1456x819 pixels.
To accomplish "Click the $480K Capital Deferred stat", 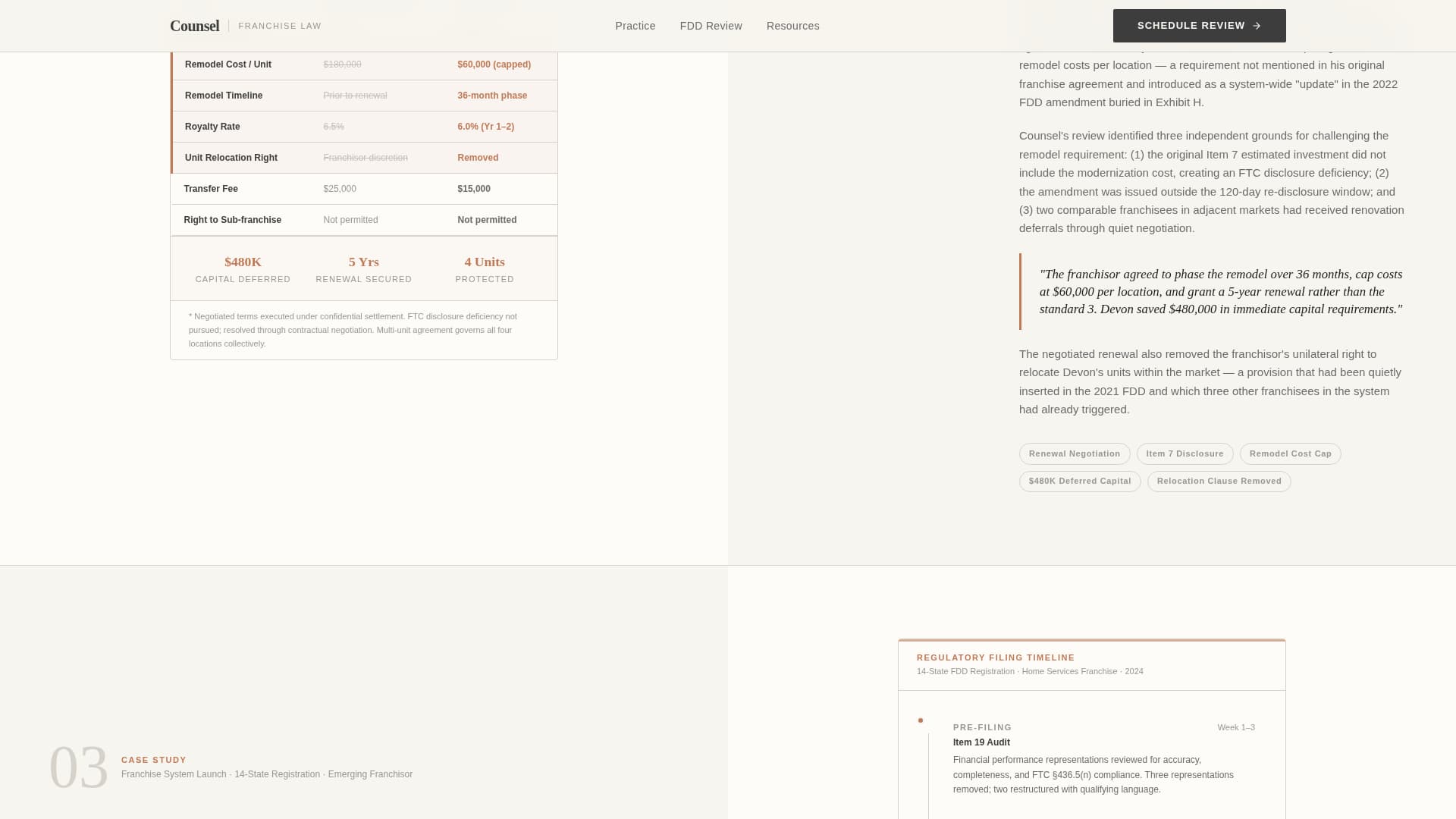I will tap(243, 268).
